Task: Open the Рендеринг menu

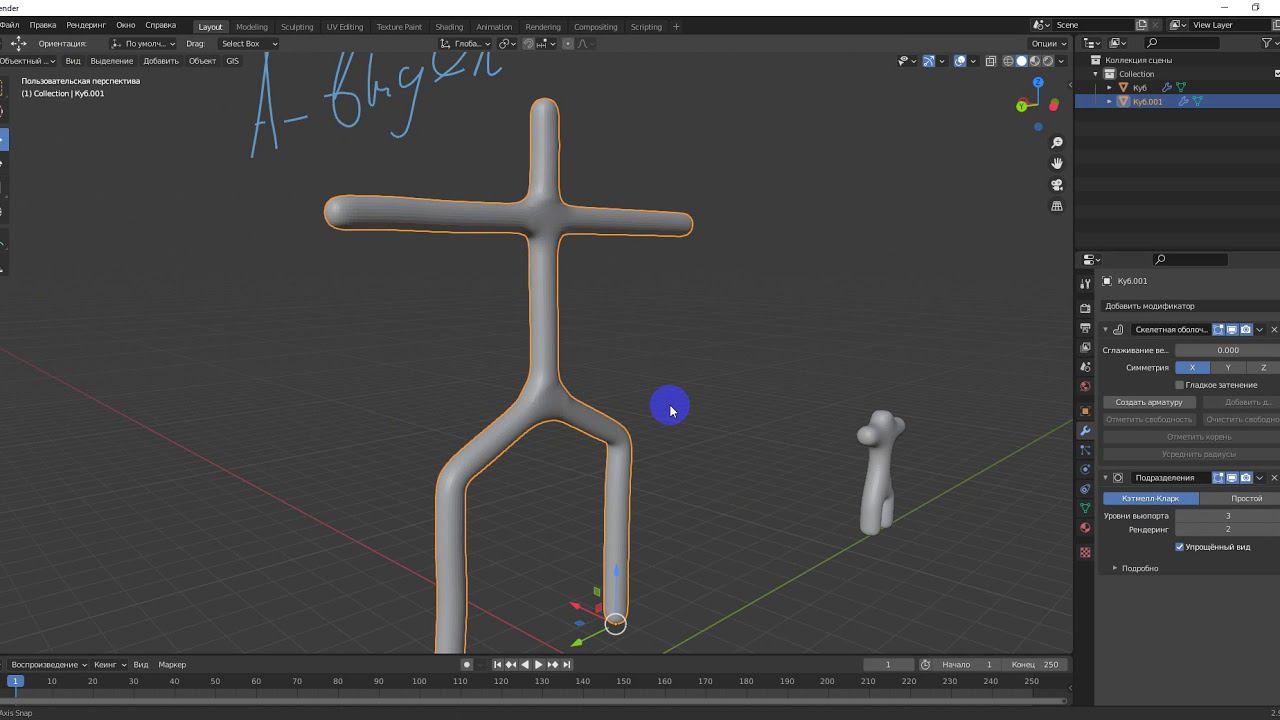Action: 86,25
